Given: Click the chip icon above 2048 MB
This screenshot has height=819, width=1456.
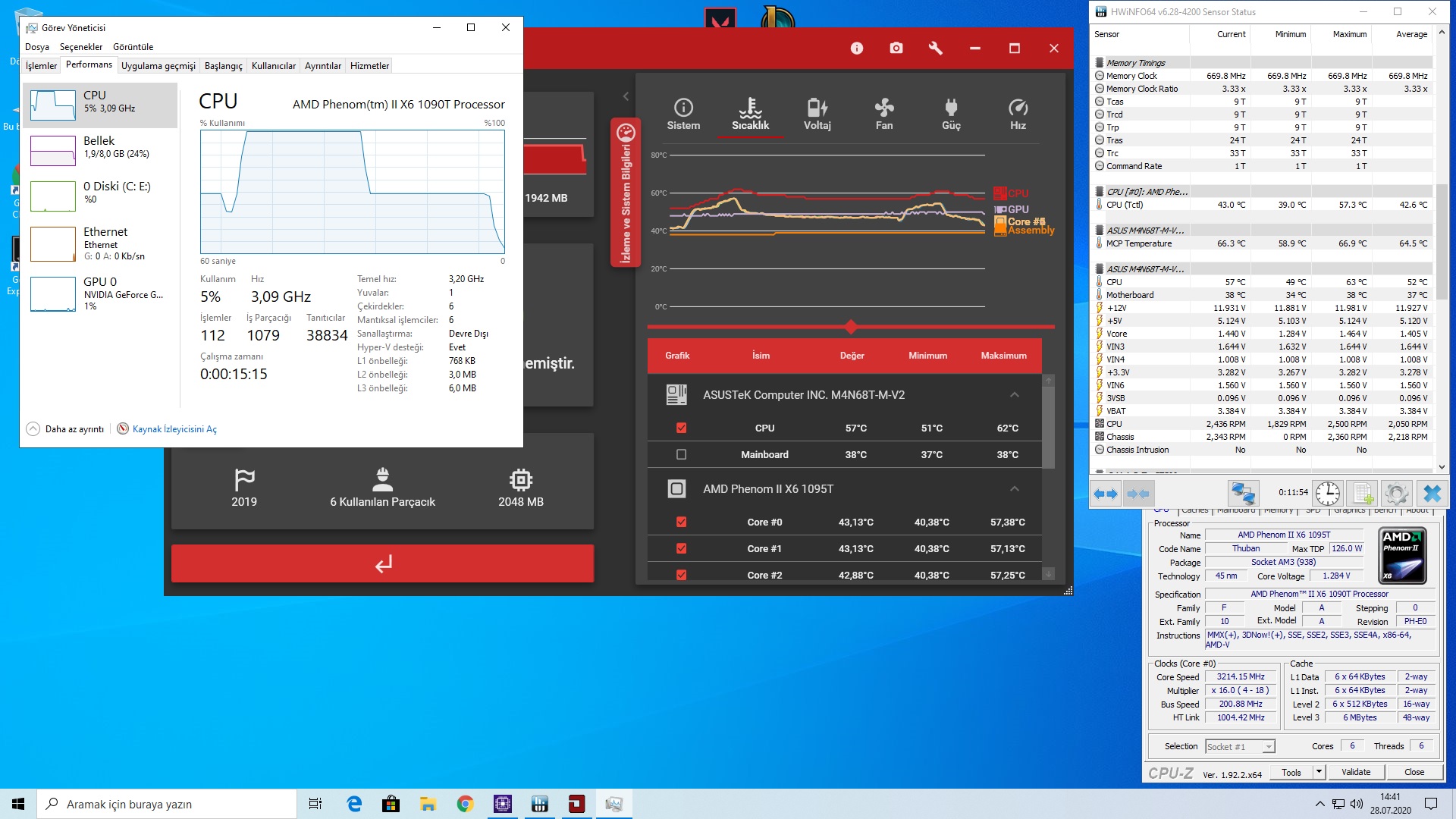Looking at the screenshot, I should tap(521, 479).
